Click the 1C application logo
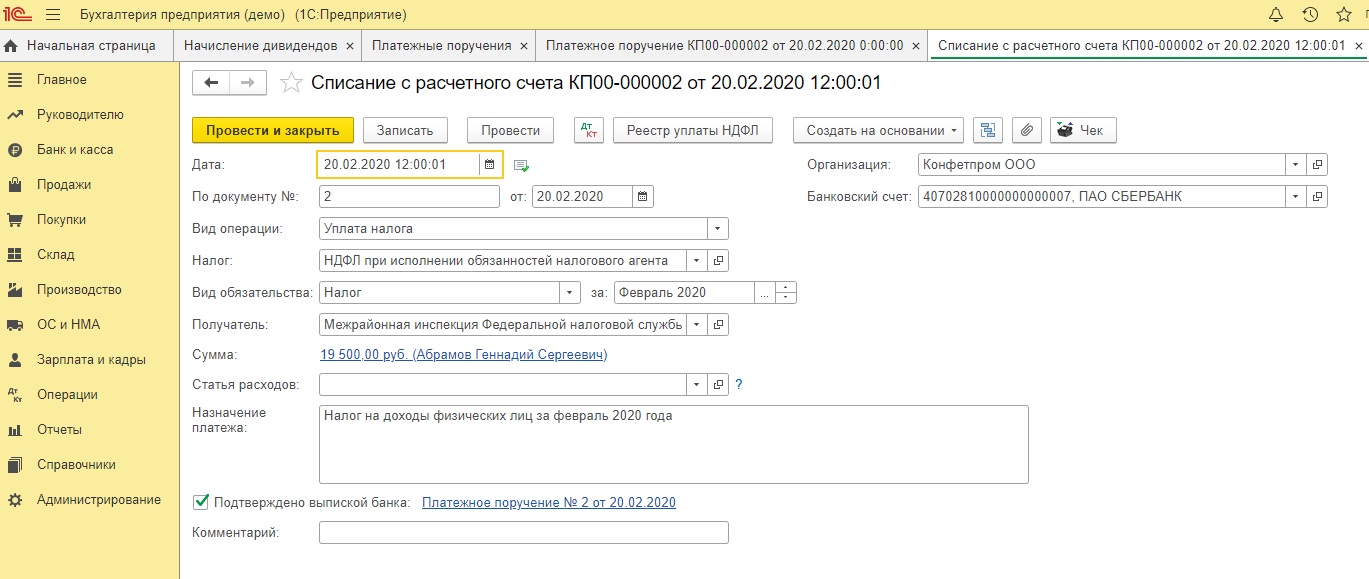This screenshot has width=1369, height=579. point(18,15)
